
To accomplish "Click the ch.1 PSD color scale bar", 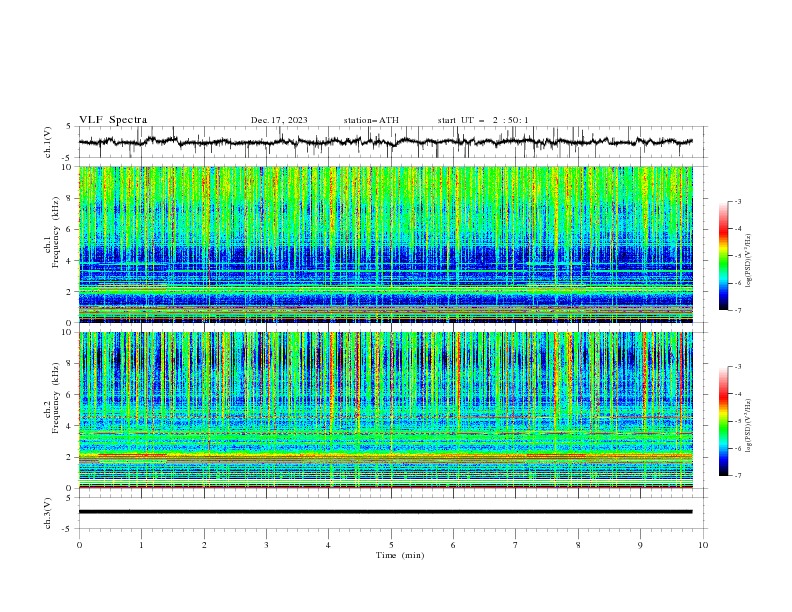I will click(723, 256).
